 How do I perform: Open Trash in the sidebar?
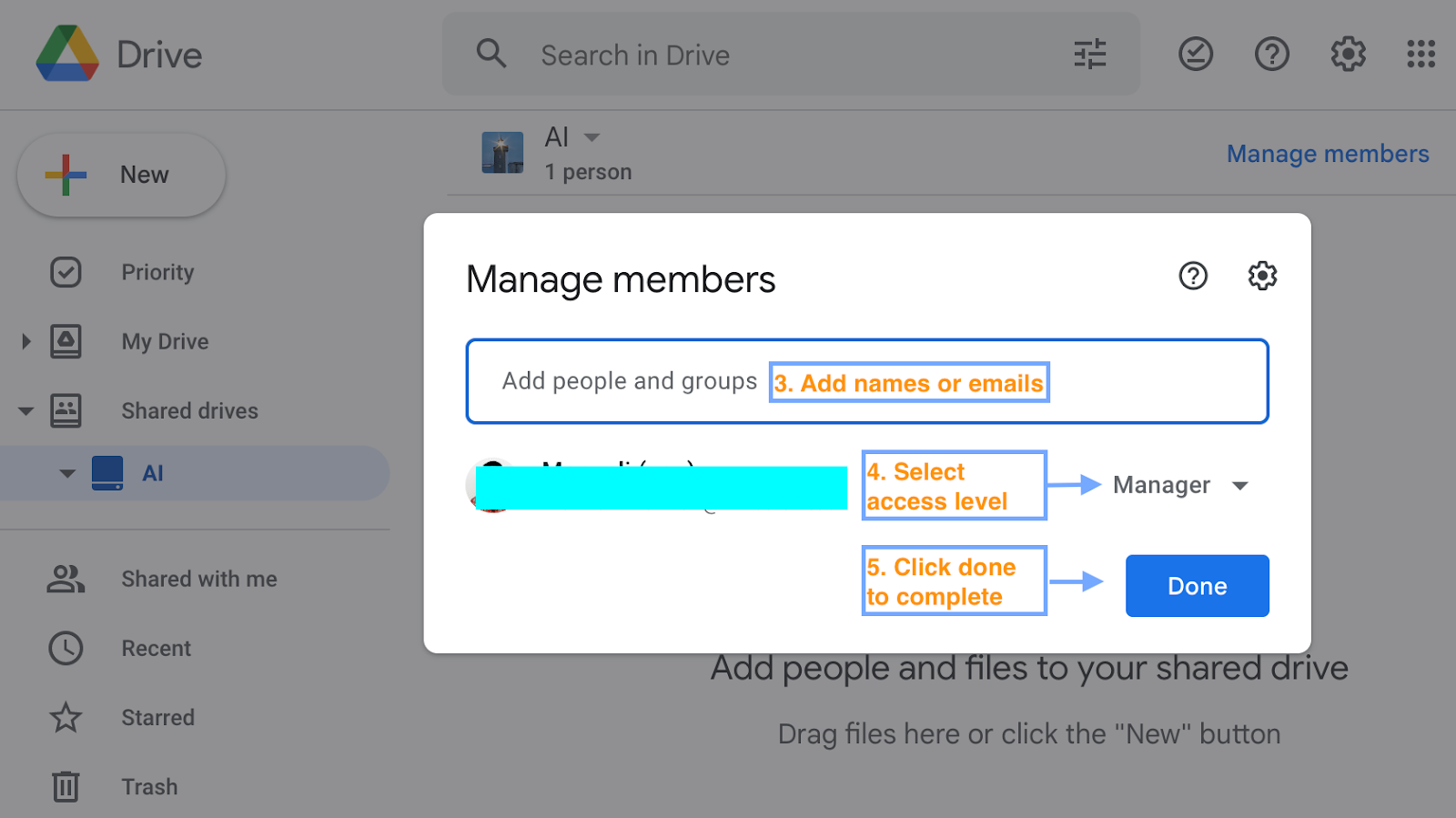click(149, 786)
